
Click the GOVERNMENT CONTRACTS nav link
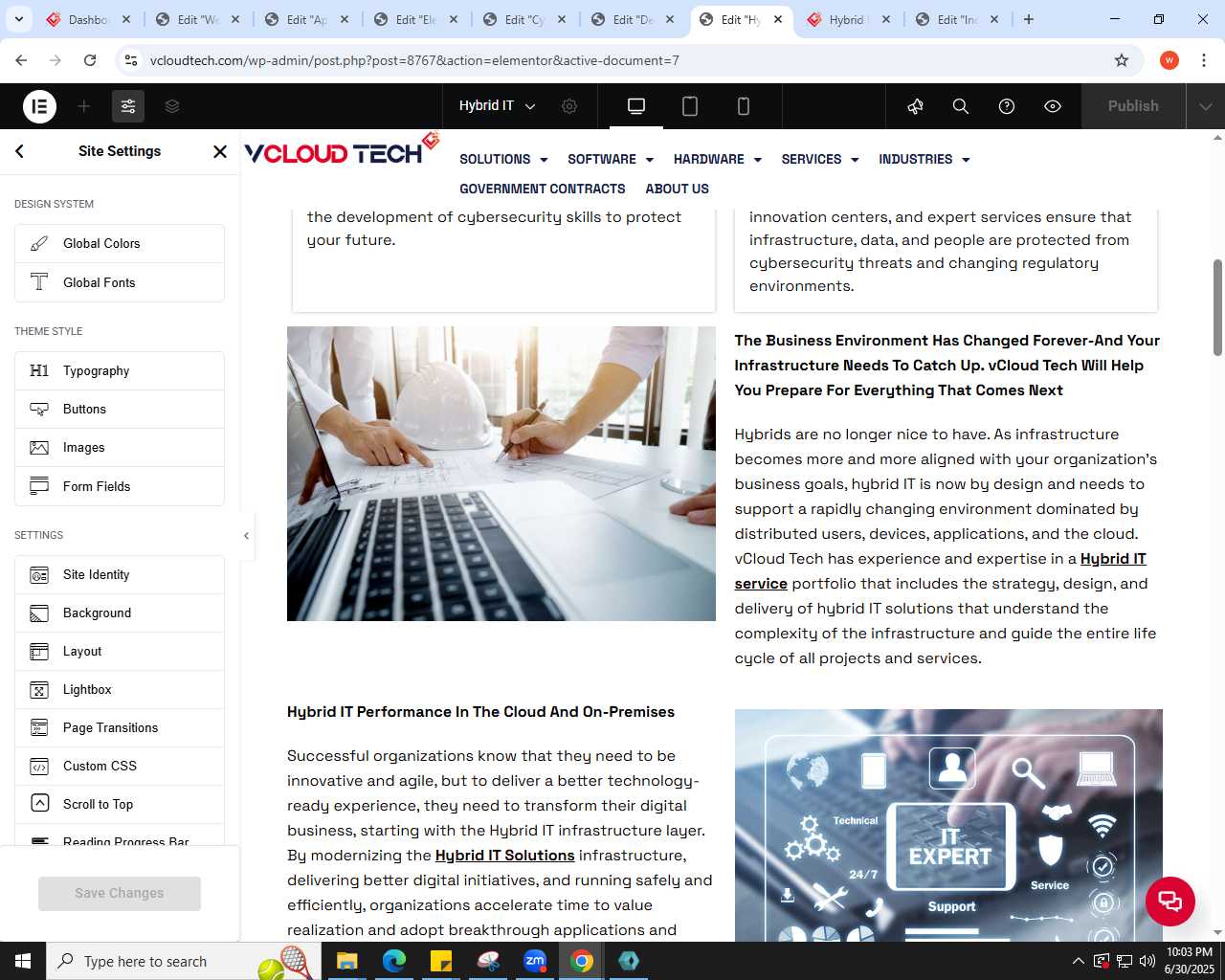pos(543,189)
